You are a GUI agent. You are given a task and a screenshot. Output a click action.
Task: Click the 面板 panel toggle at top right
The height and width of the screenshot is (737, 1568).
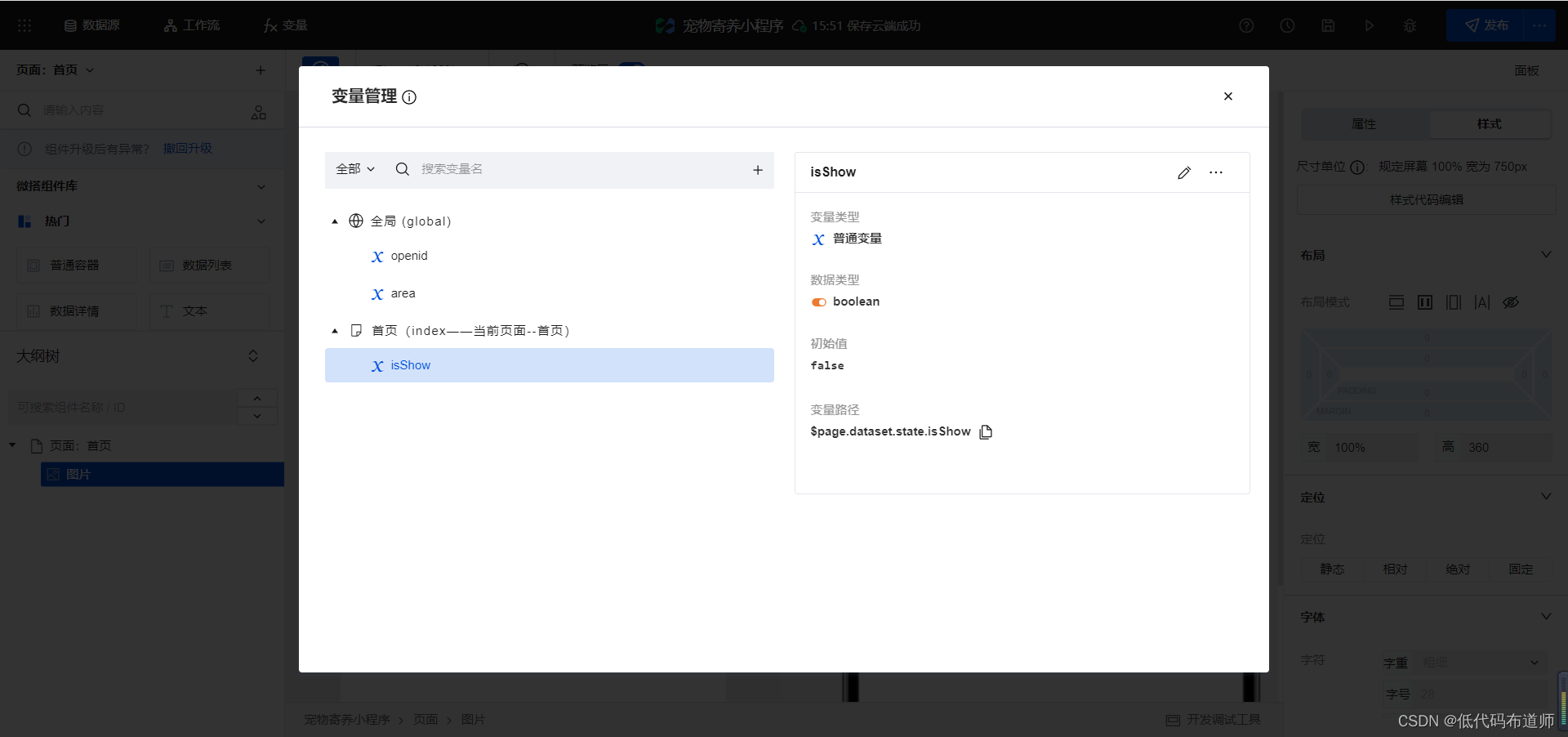click(1526, 71)
